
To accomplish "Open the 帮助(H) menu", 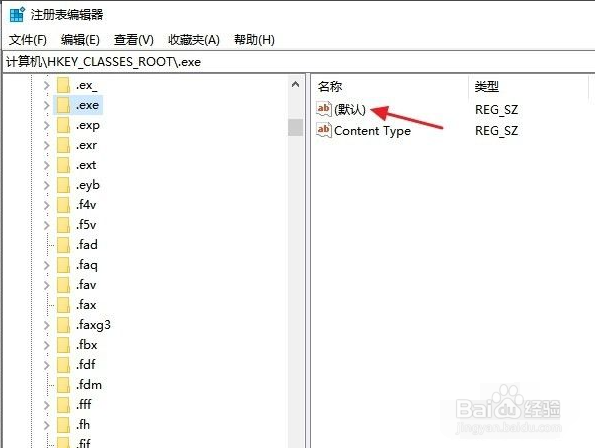I will (254, 40).
